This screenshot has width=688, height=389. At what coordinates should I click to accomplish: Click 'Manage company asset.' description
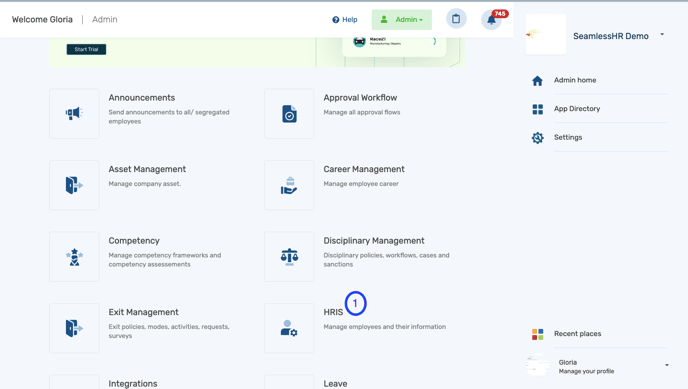pyautogui.click(x=144, y=184)
